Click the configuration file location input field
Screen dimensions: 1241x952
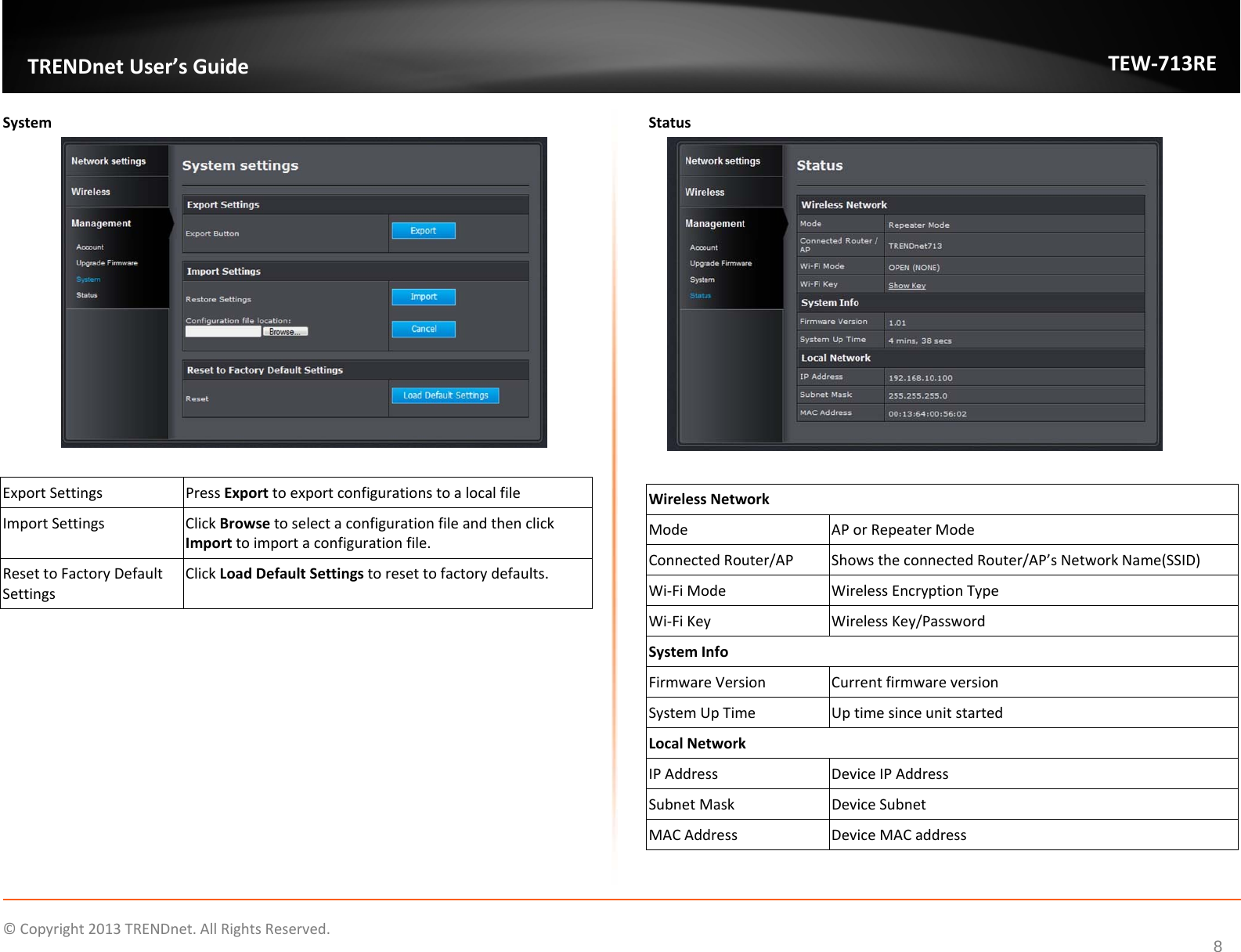tap(223, 332)
